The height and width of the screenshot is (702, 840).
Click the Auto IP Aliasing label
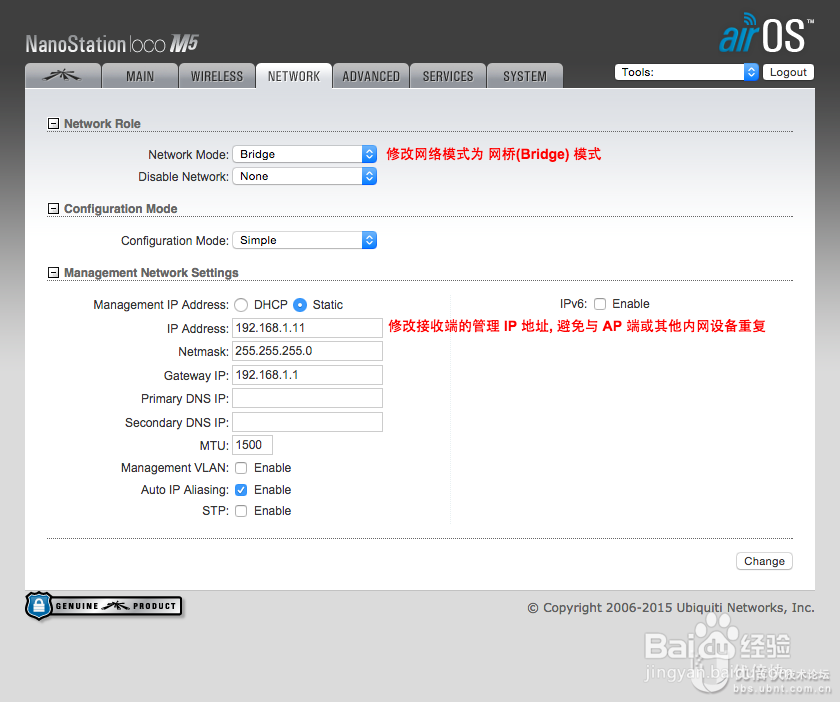185,490
